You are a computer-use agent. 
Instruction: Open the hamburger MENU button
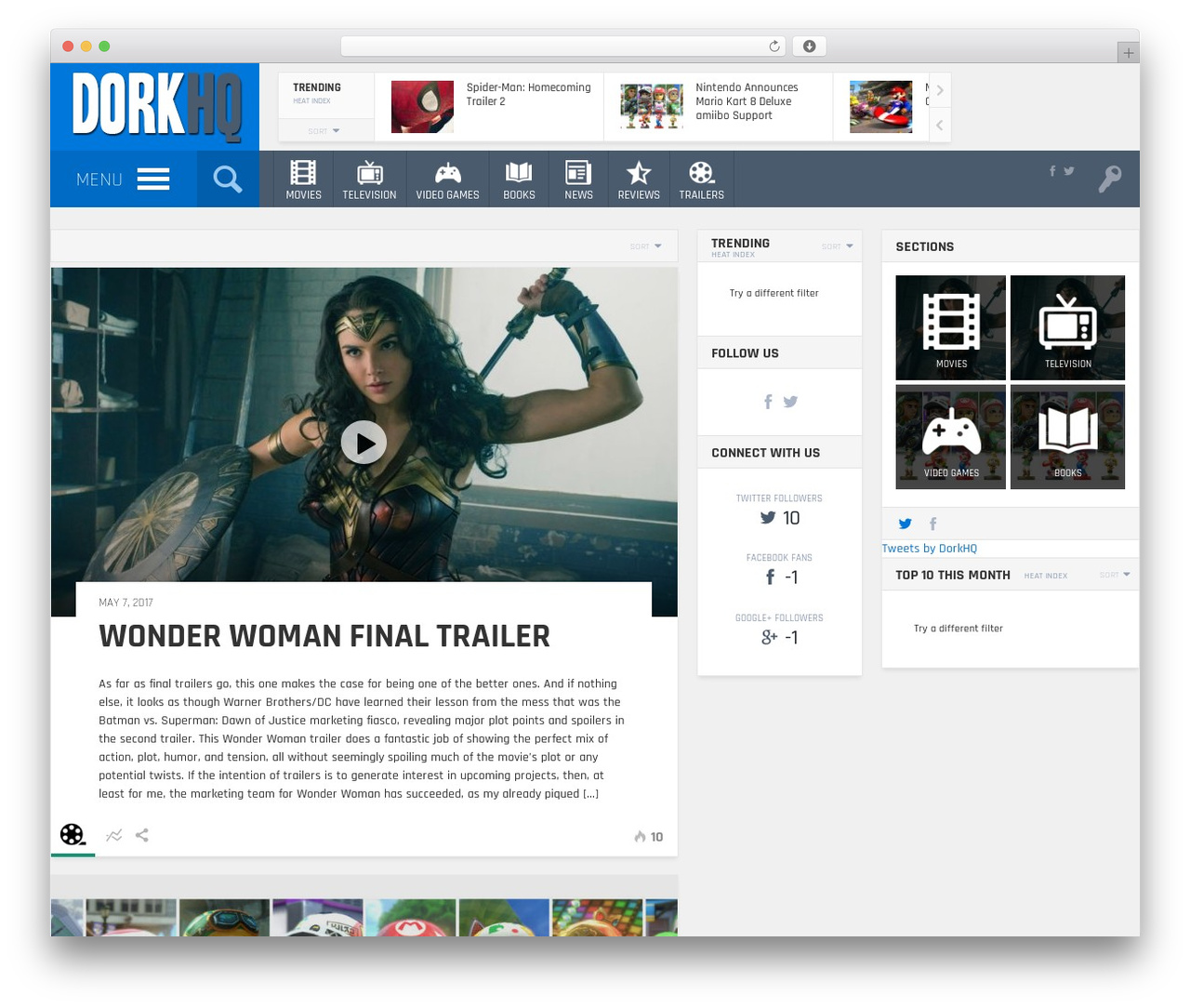pyautogui.click(x=123, y=179)
